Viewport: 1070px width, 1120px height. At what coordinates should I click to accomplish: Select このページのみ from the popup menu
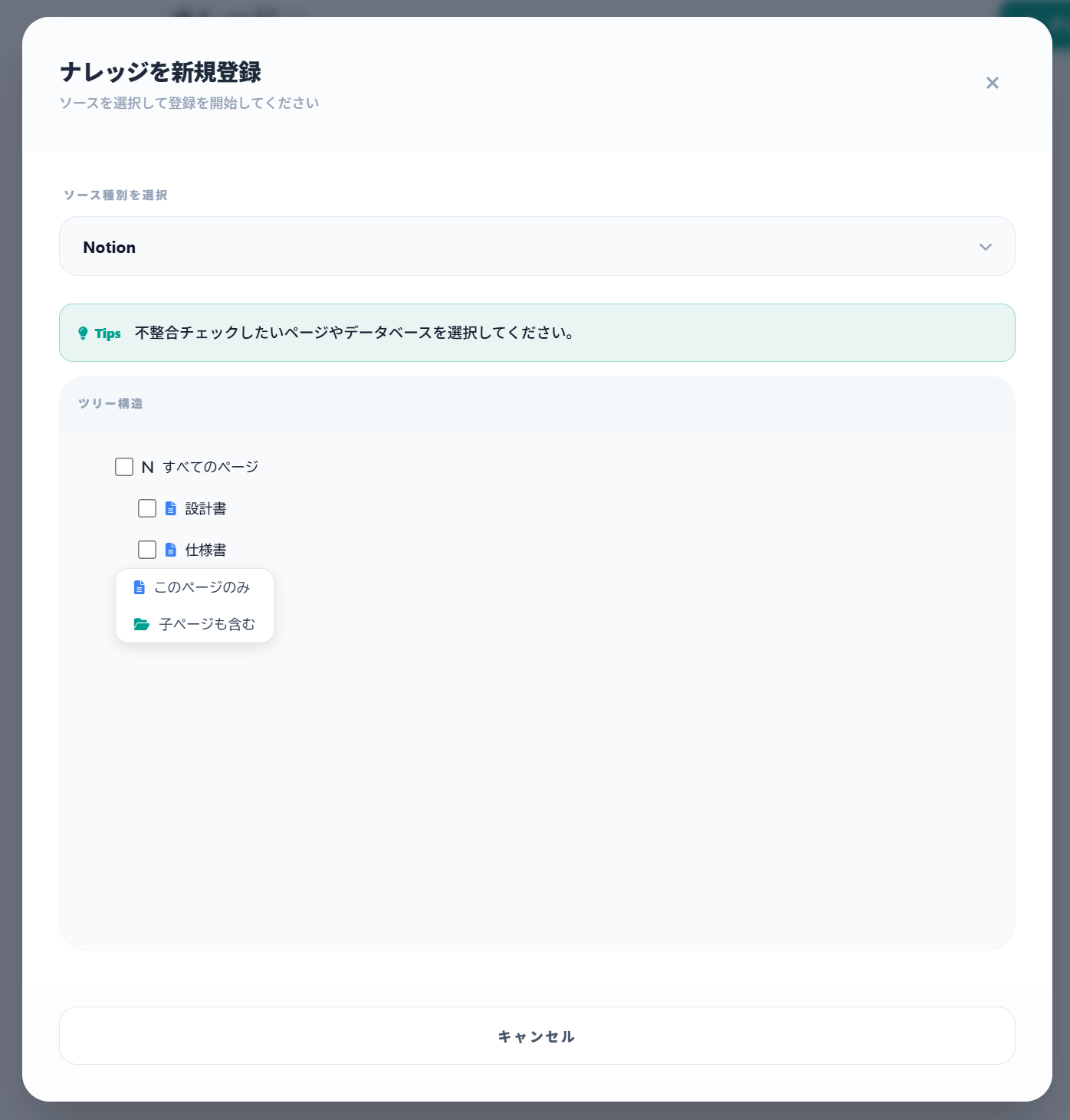click(202, 587)
